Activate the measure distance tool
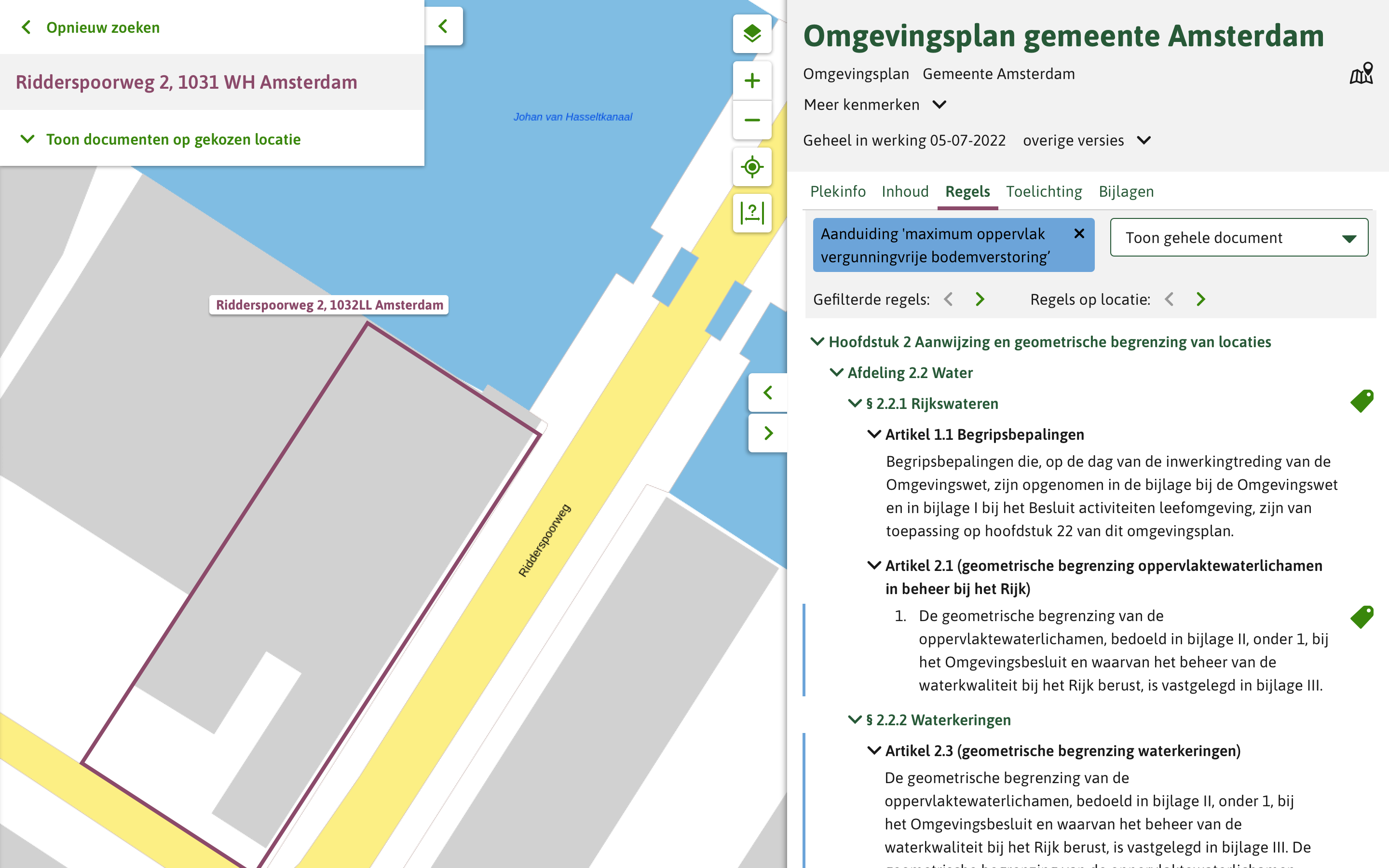 coord(752,213)
